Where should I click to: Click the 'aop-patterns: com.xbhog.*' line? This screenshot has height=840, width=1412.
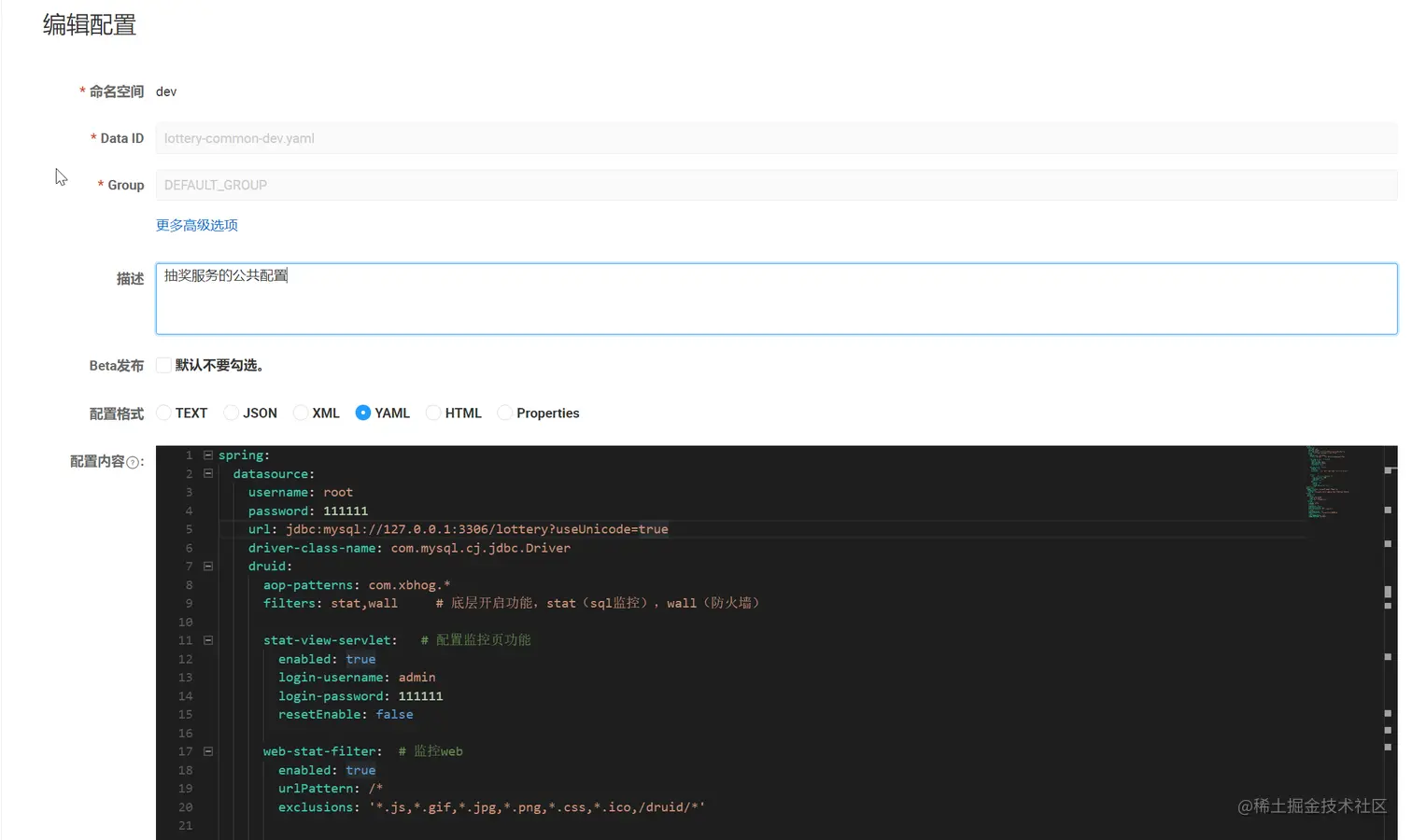(357, 585)
